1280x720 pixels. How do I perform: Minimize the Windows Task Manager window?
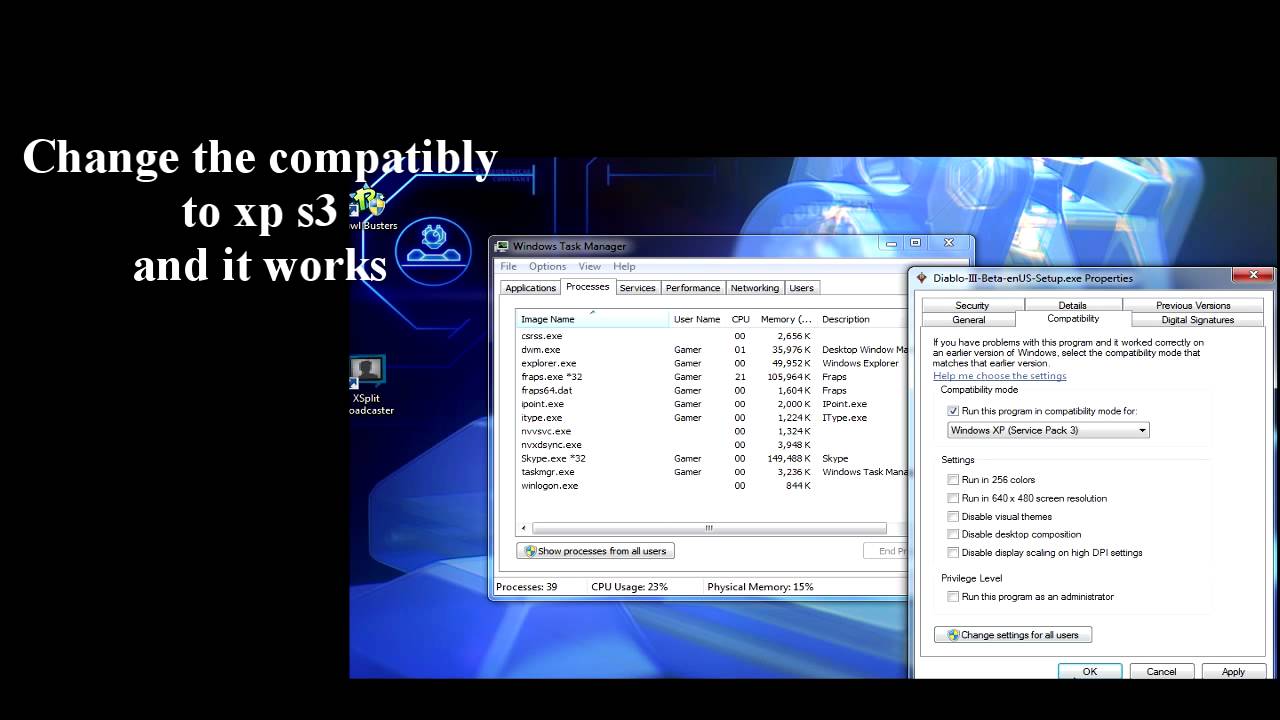(891, 243)
